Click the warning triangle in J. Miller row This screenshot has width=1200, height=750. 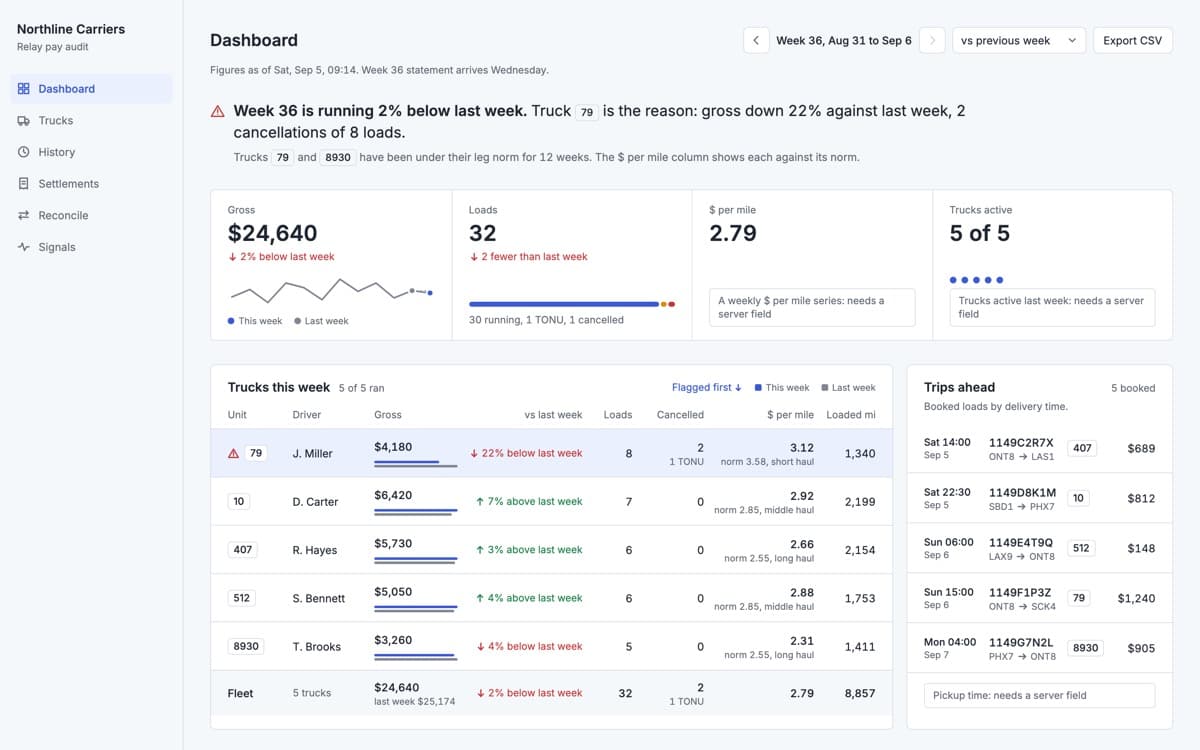(233, 453)
